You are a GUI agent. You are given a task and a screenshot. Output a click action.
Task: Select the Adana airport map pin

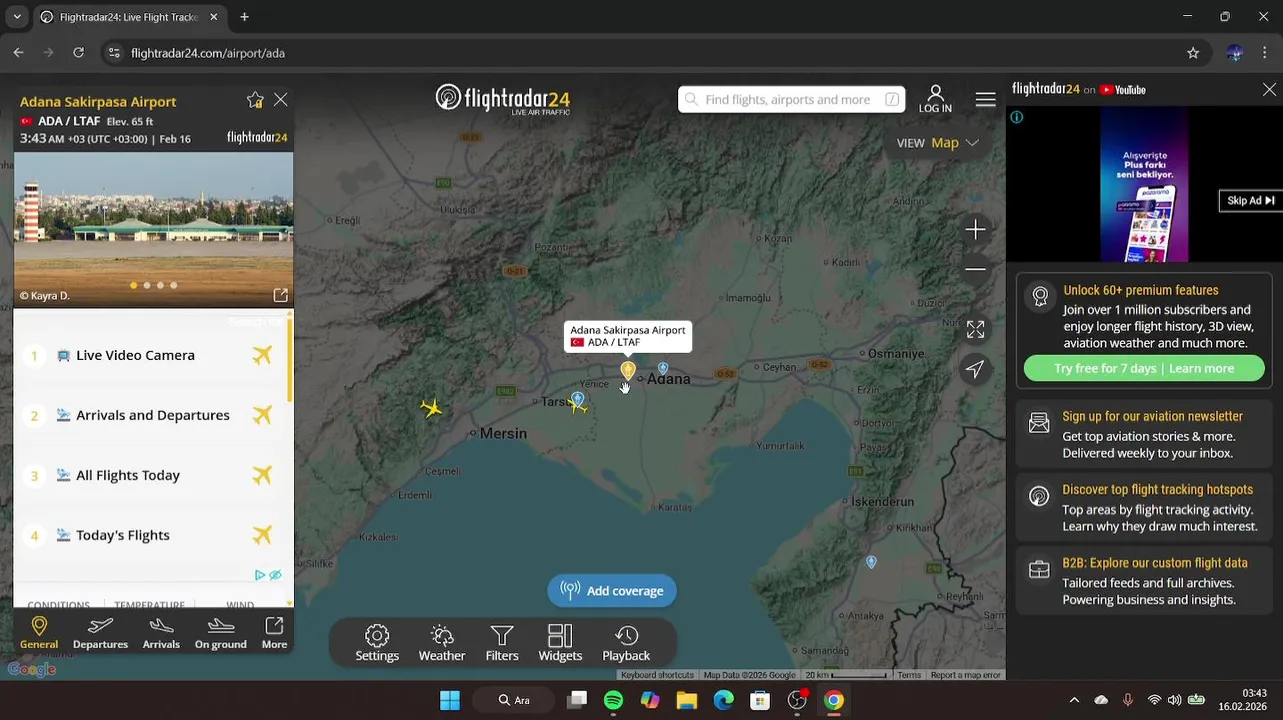[628, 371]
